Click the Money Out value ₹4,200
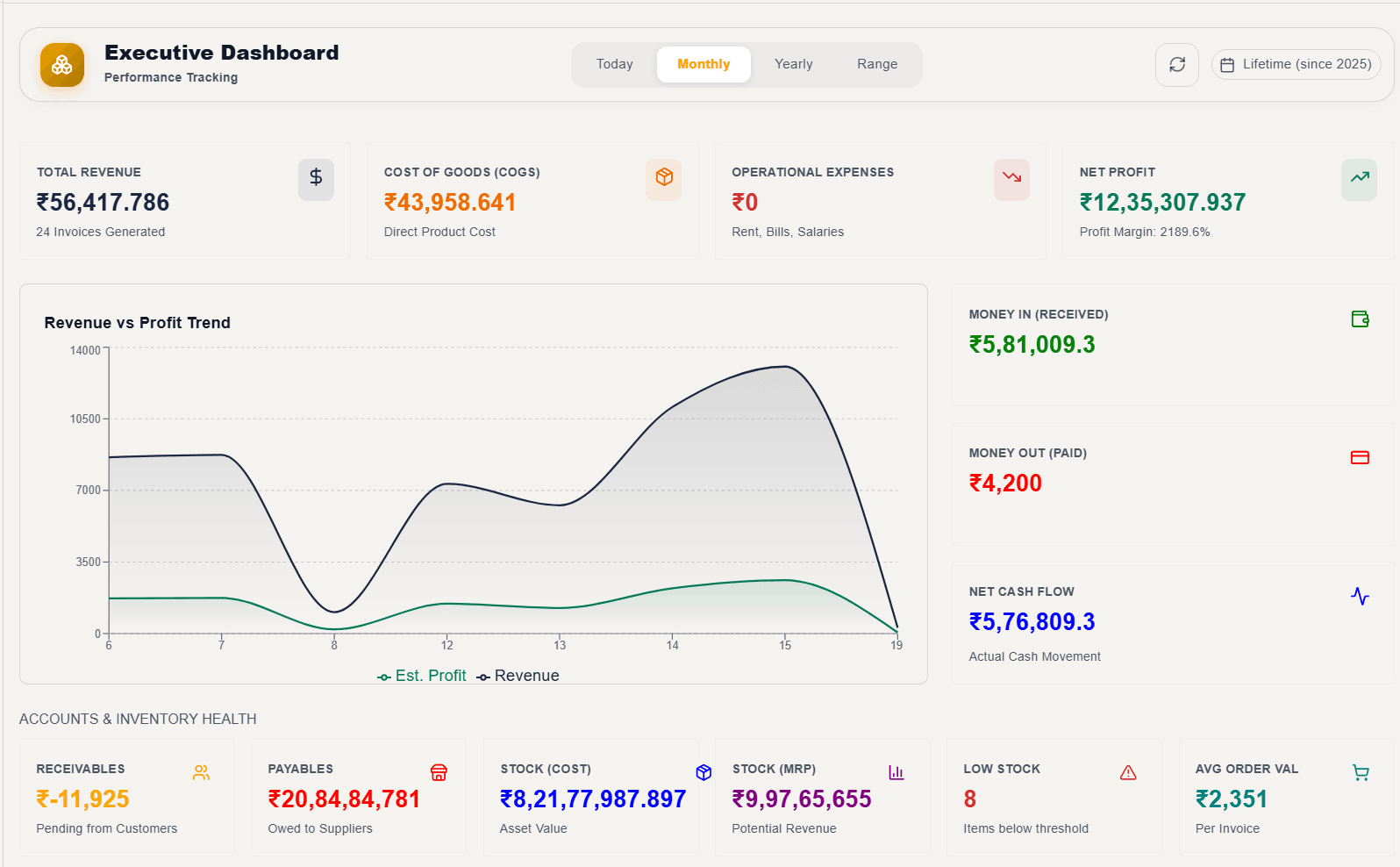Viewport: 1400px width, 867px height. (1005, 484)
